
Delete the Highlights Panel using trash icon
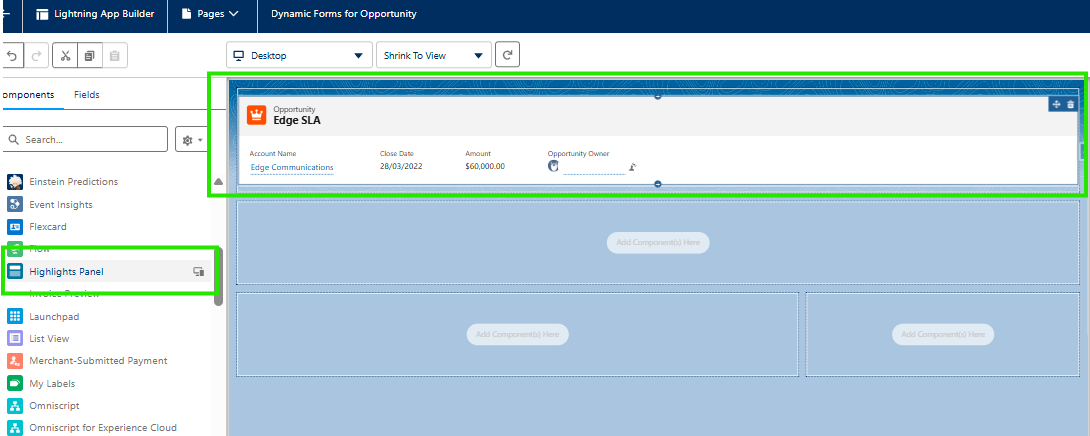coord(1071,104)
